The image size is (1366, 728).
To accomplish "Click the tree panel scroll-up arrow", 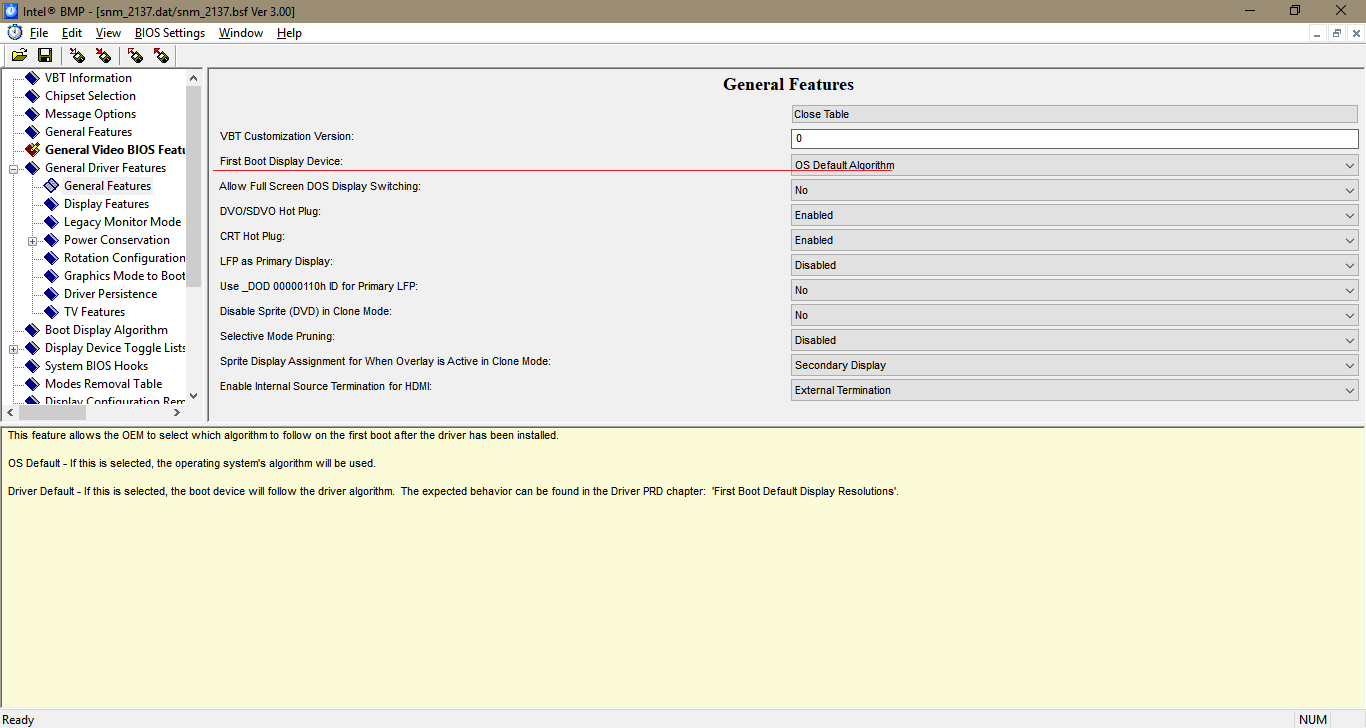I will coord(193,78).
